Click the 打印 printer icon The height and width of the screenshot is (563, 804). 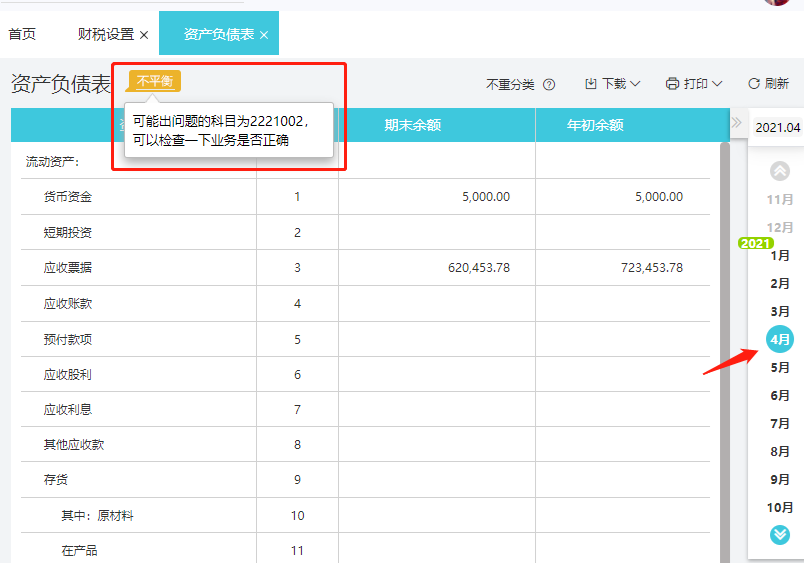tap(672, 84)
